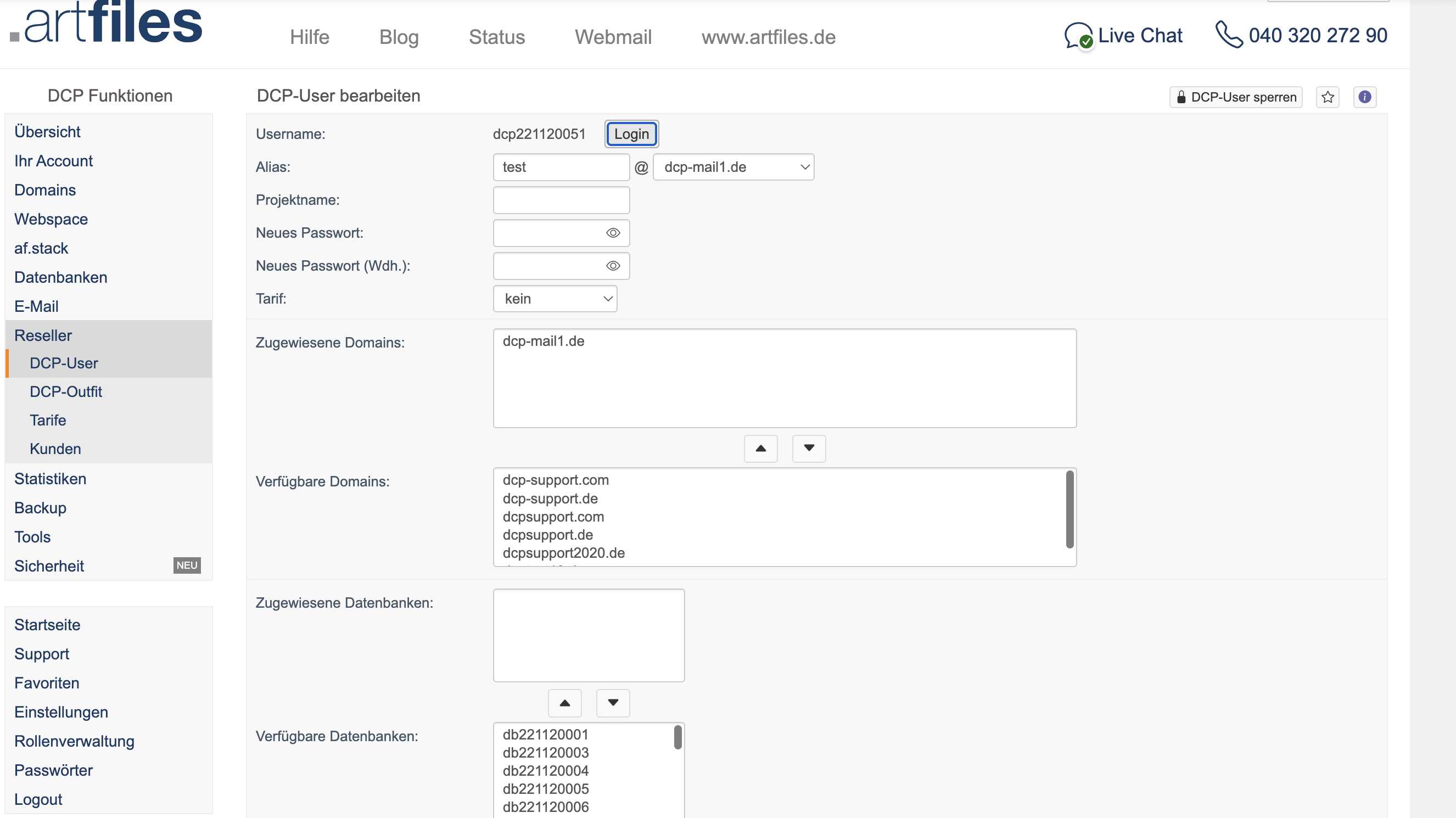This screenshot has width=1456, height=818.
Task: Click into the Projektname input field
Action: tap(561, 200)
